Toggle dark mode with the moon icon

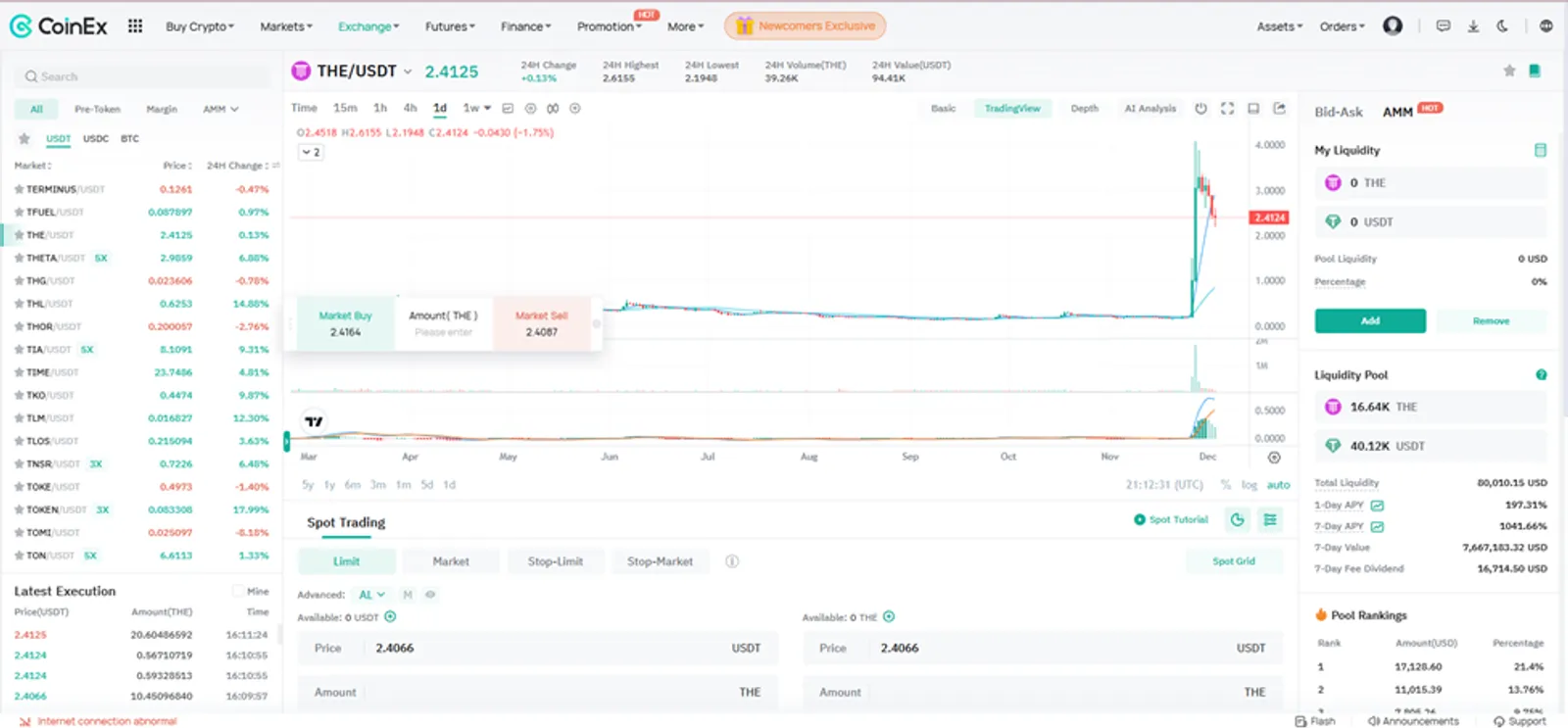tap(1502, 26)
